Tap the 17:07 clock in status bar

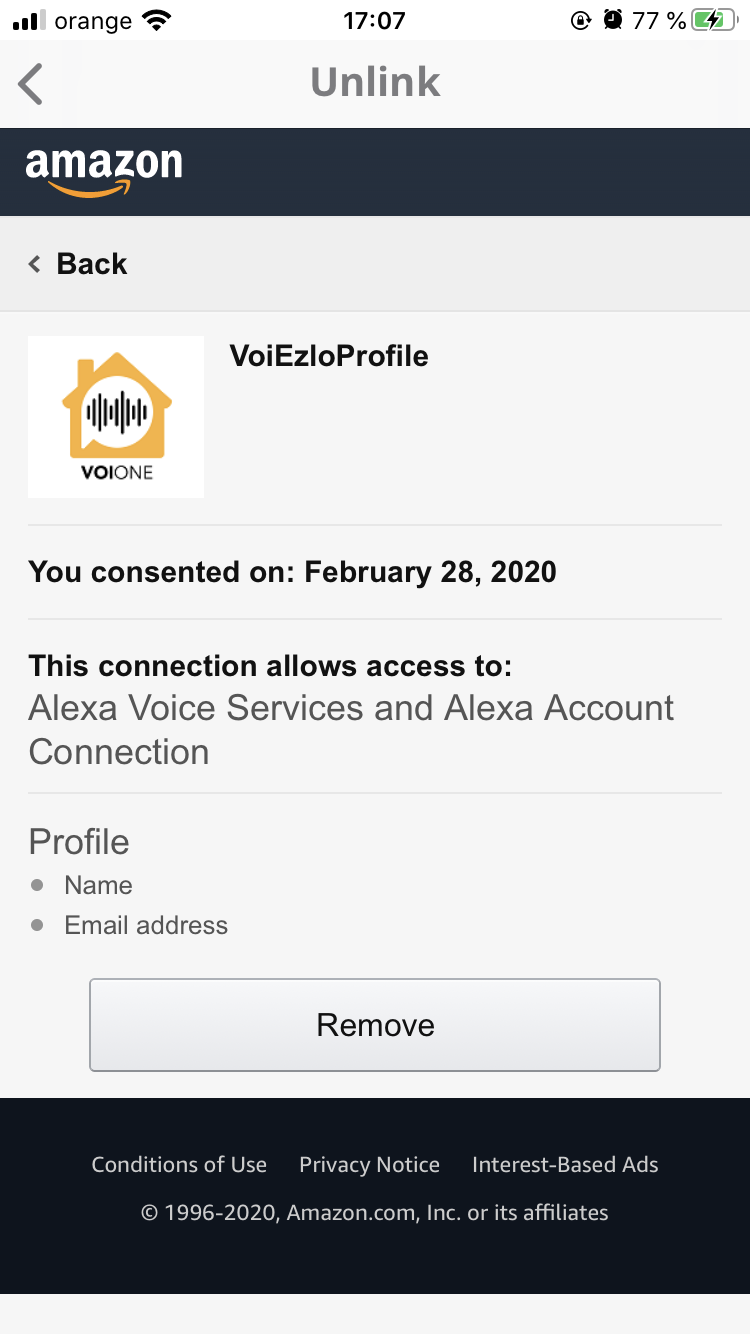point(374,20)
